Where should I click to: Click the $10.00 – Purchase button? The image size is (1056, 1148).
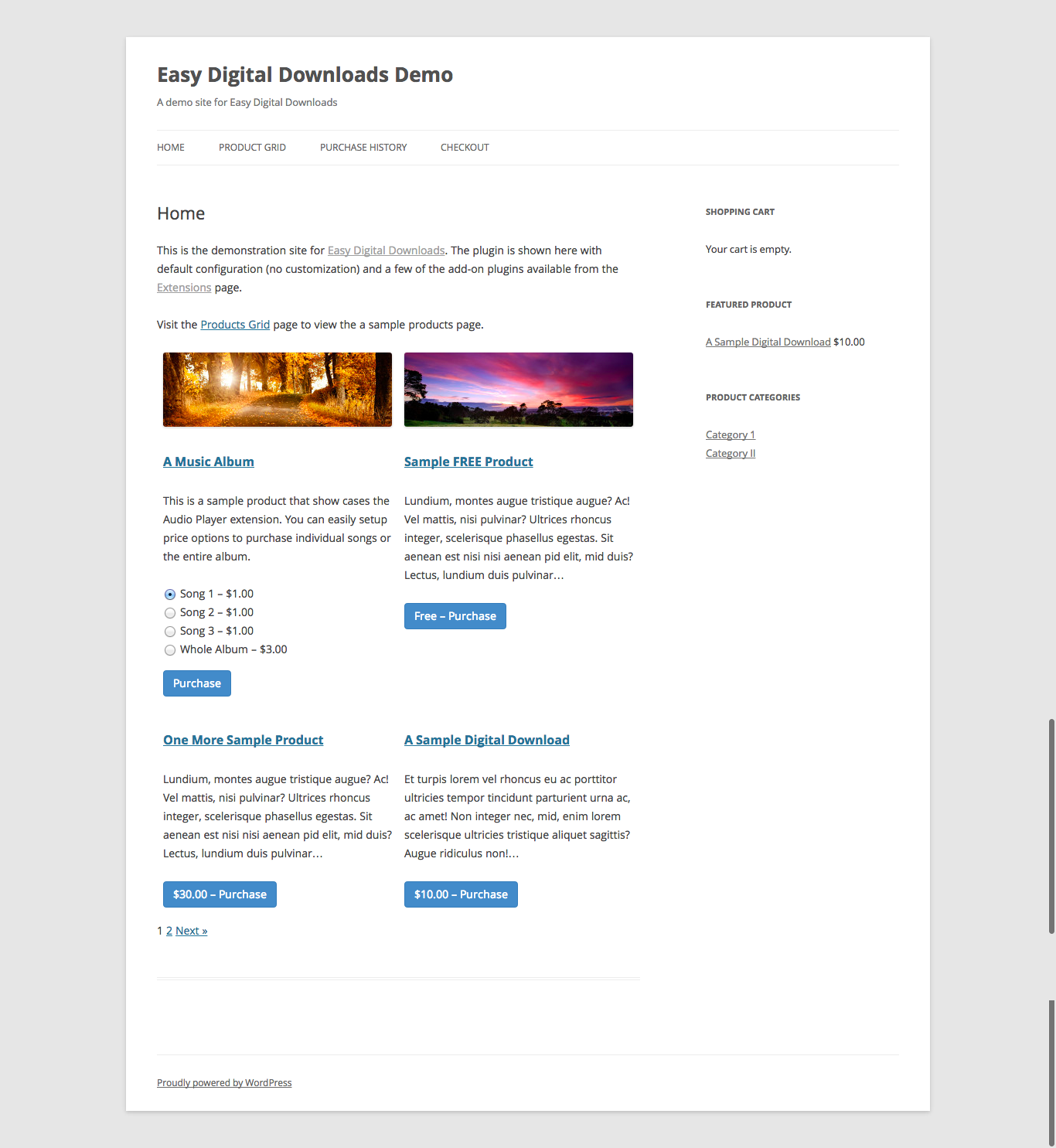click(x=461, y=894)
